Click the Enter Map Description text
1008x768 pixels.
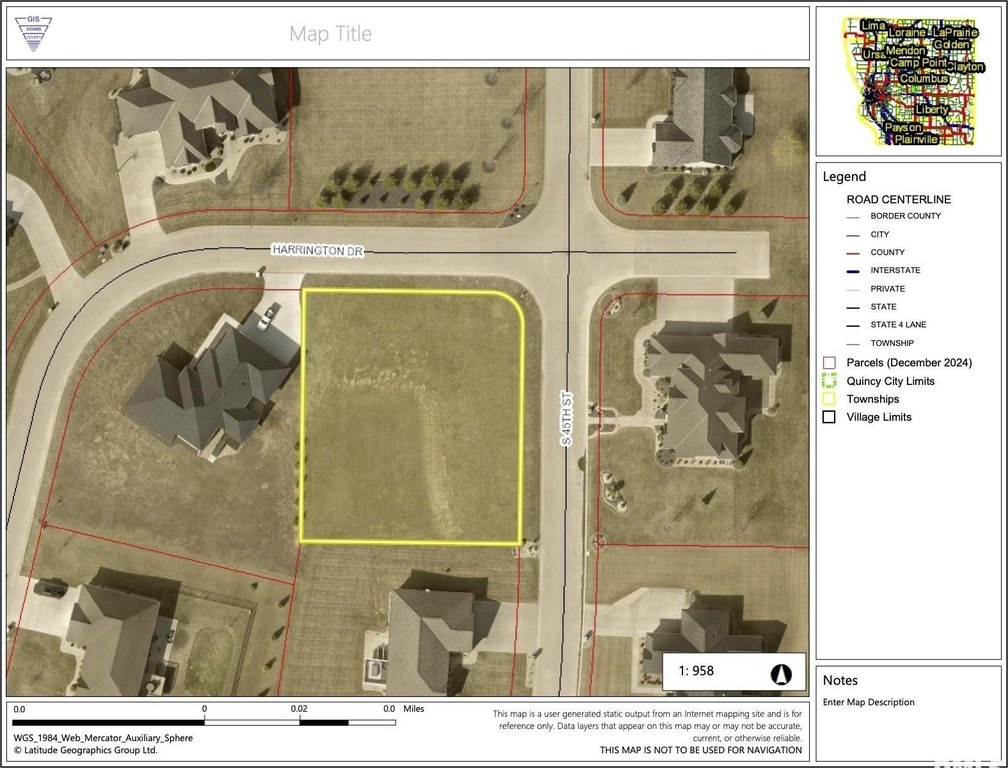pyautogui.click(x=868, y=702)
